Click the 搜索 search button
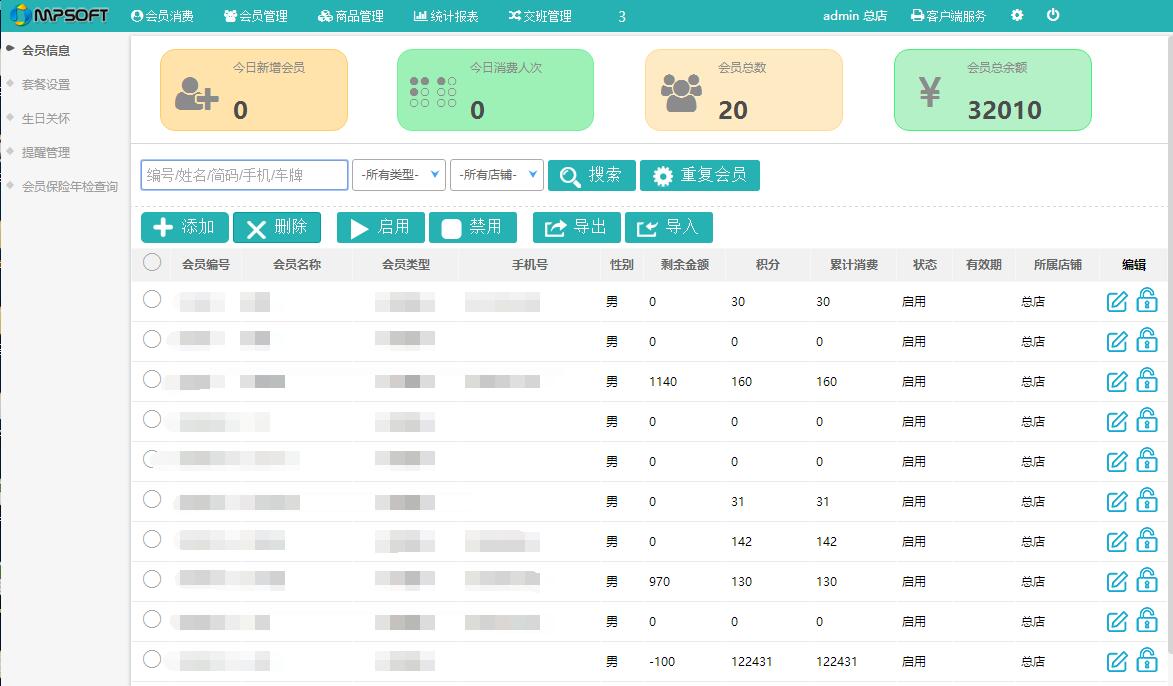1173x686 pixels. point(592,175)
